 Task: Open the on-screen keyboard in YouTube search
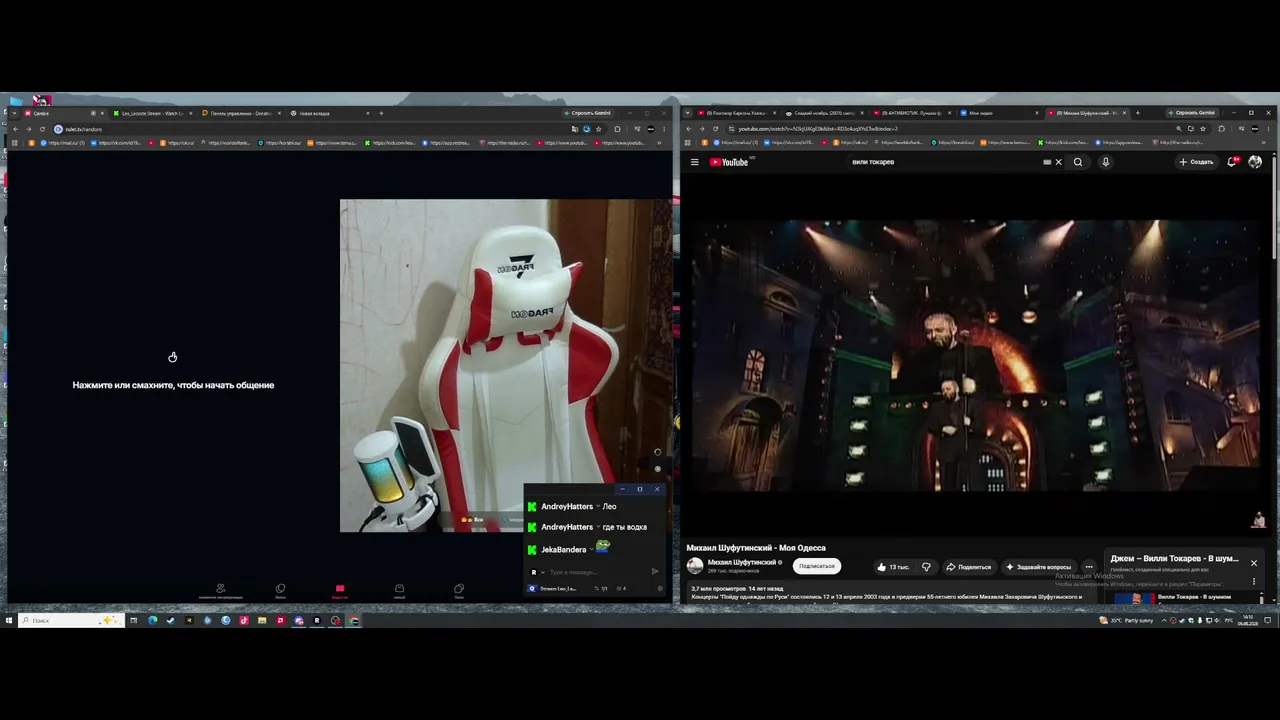pos(1047,162)
